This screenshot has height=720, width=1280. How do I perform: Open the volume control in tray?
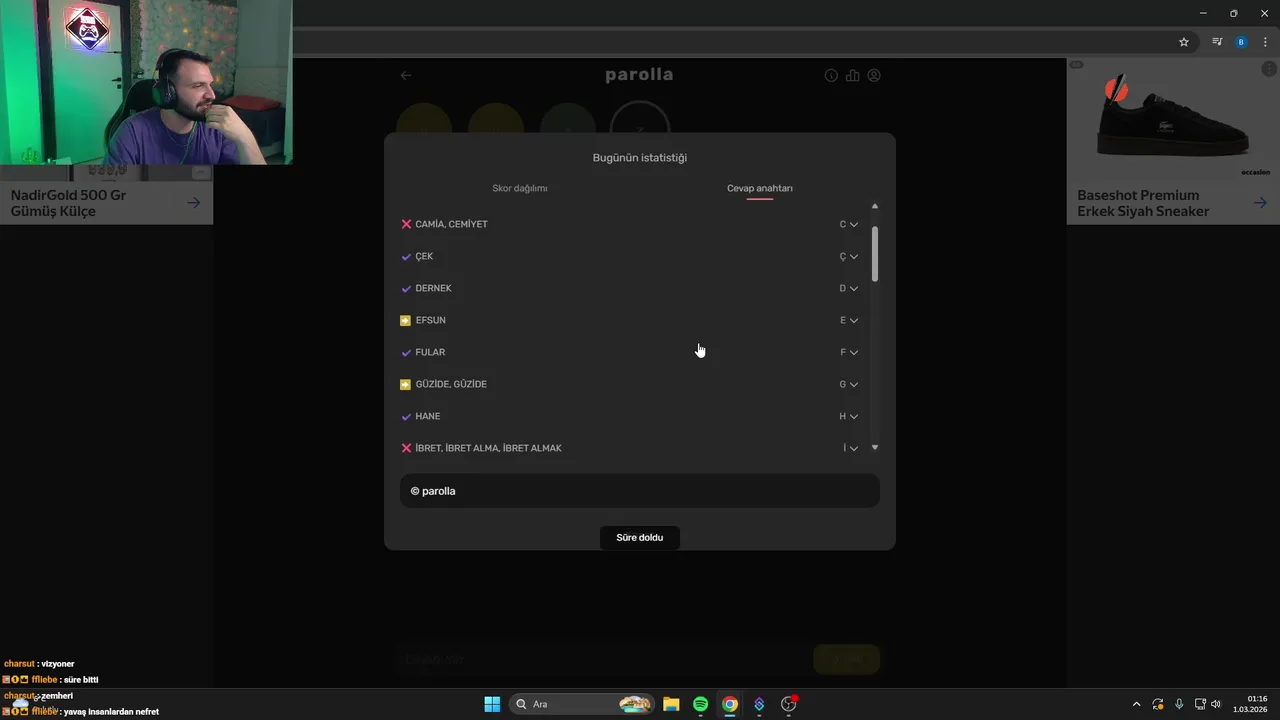pos(1216,704)
